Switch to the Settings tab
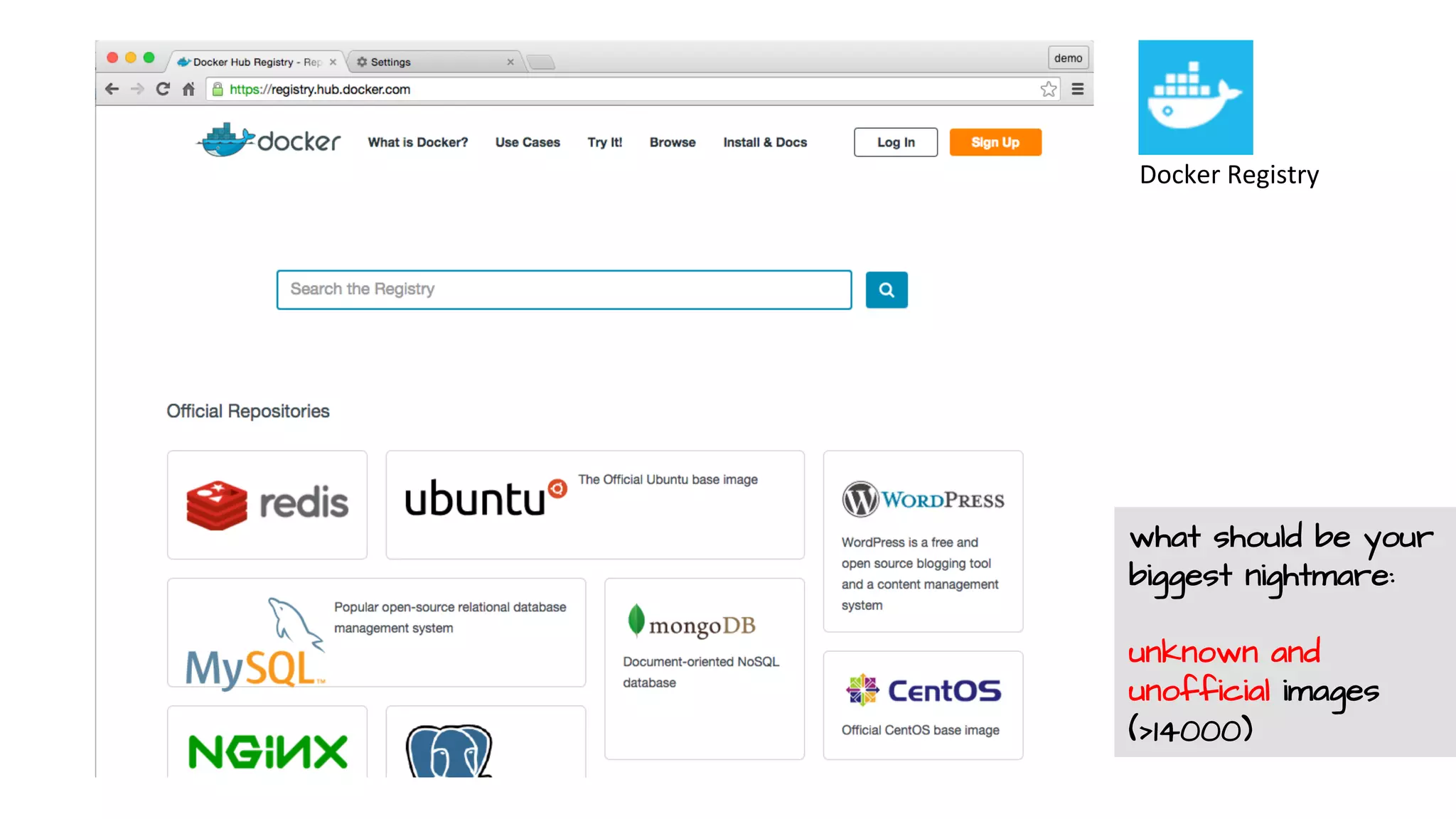 point(435,62)
